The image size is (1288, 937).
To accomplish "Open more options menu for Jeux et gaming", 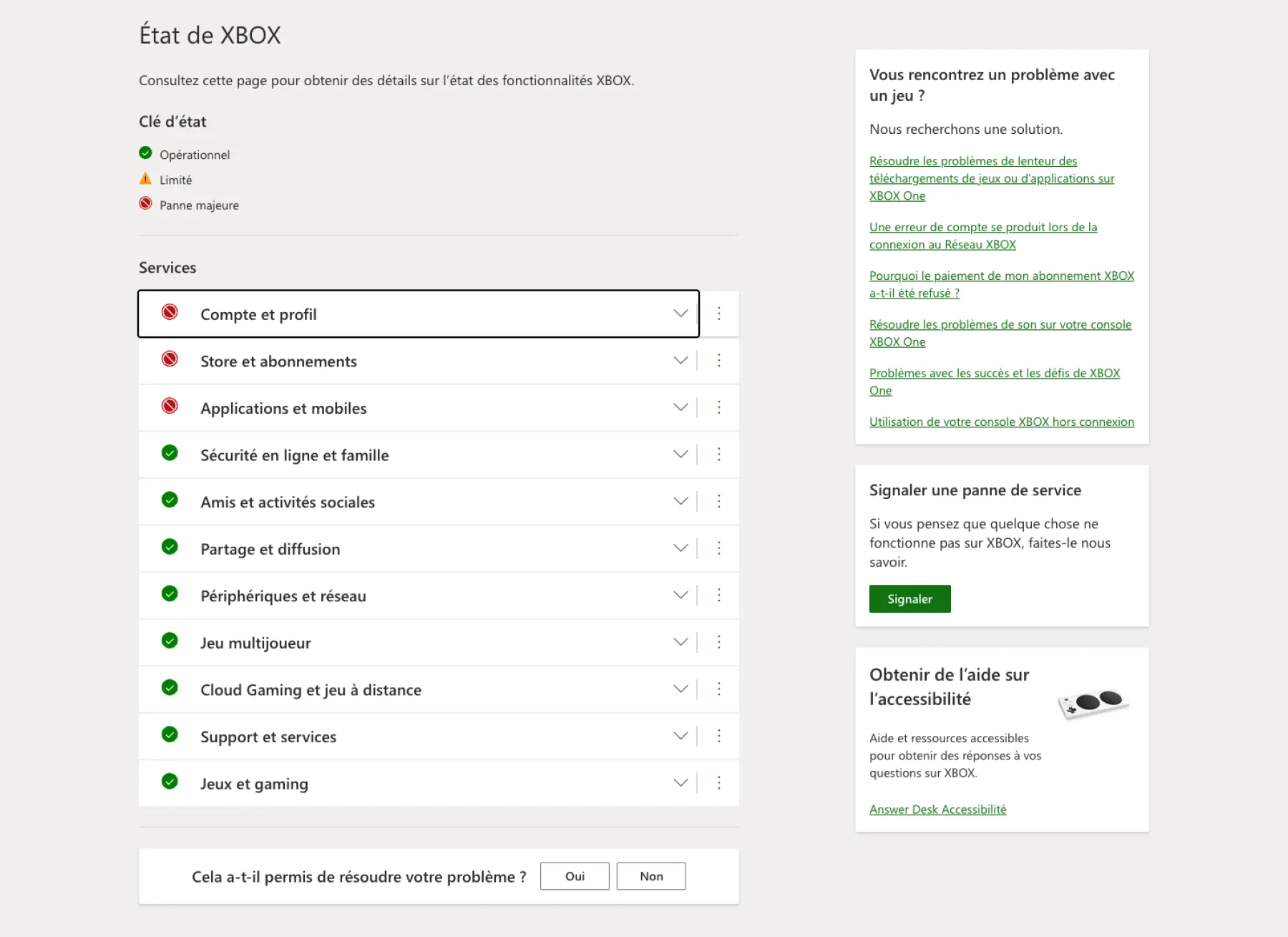I will coord(719,782).
